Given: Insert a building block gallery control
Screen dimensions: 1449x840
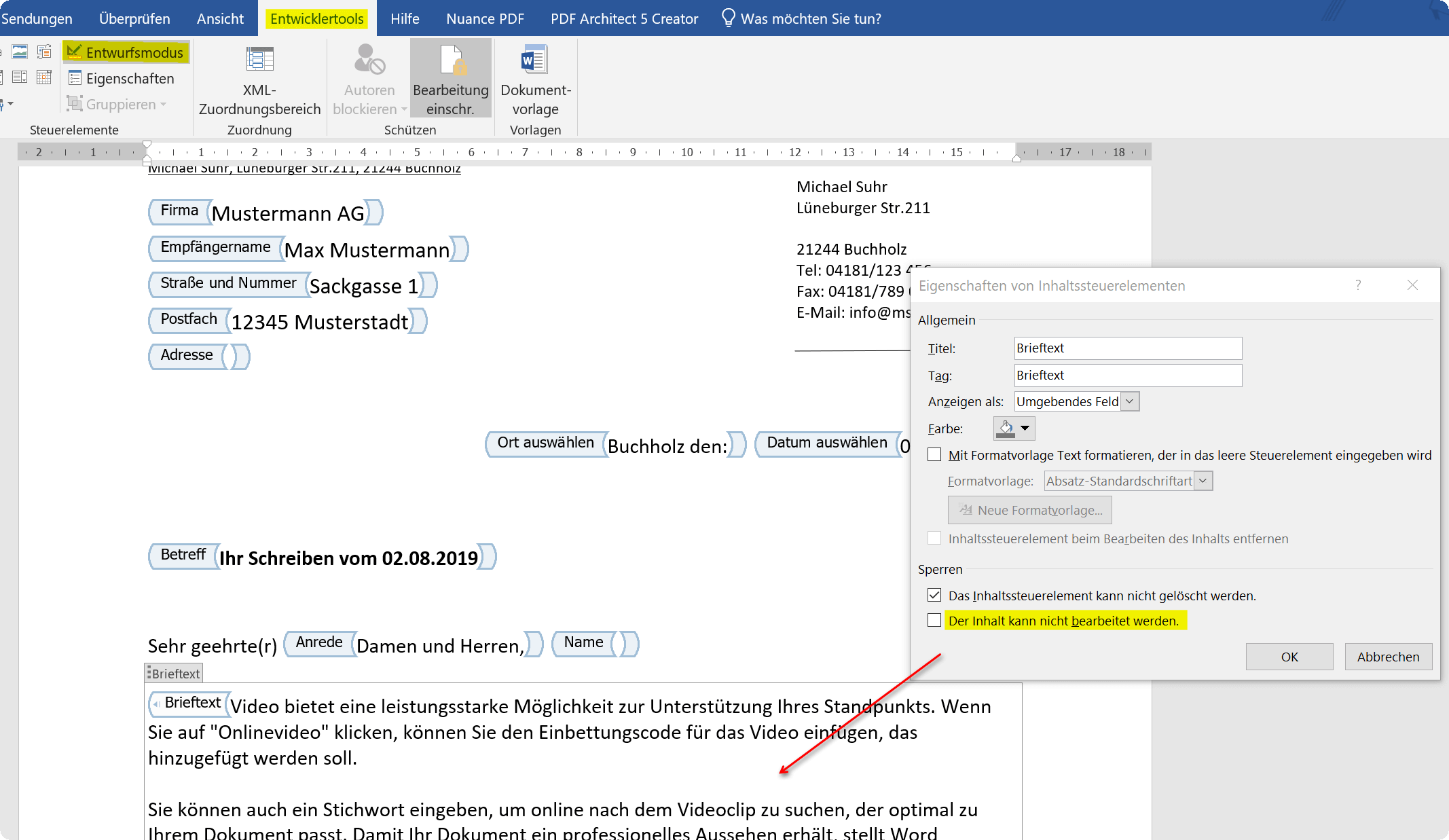Looking at the screenshot, I should (44, 52).
